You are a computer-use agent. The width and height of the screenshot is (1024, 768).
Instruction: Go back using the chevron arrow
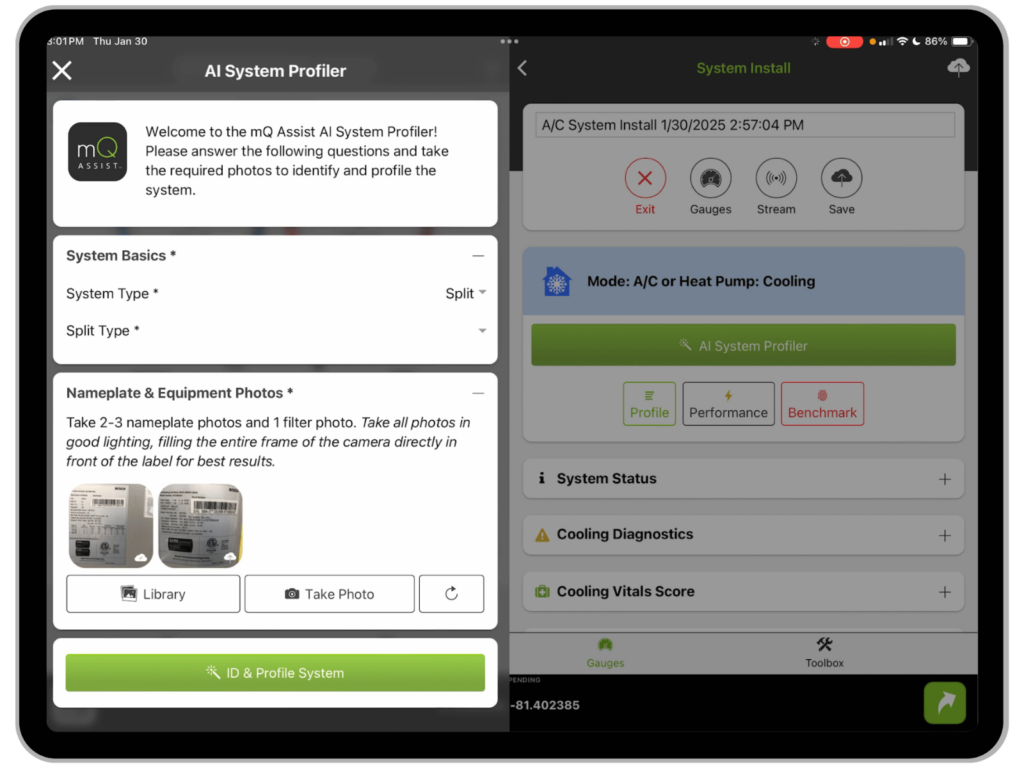tap(522, 68)
